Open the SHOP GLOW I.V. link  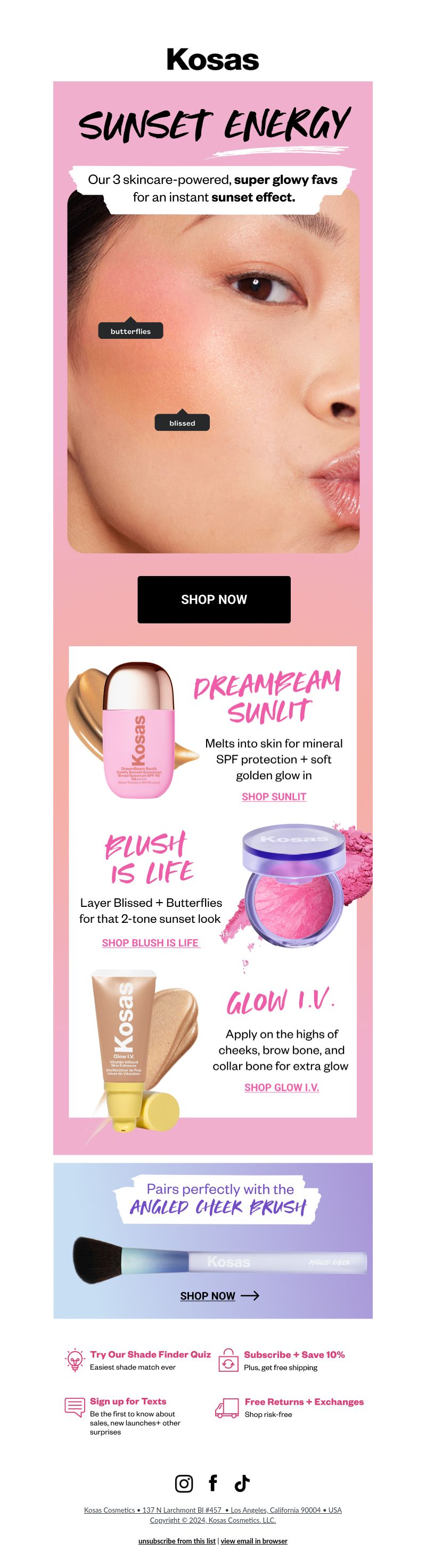282,1087
